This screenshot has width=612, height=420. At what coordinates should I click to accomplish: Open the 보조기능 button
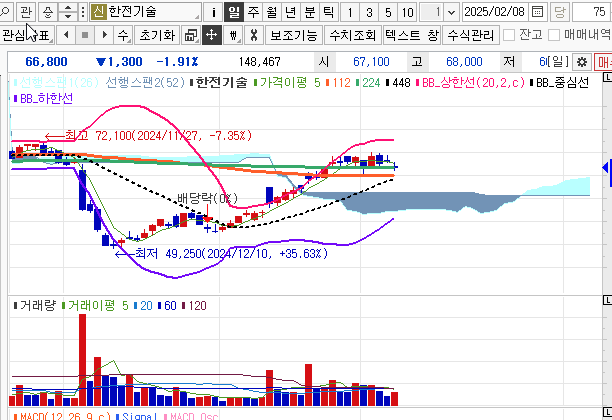pos(294,35)
